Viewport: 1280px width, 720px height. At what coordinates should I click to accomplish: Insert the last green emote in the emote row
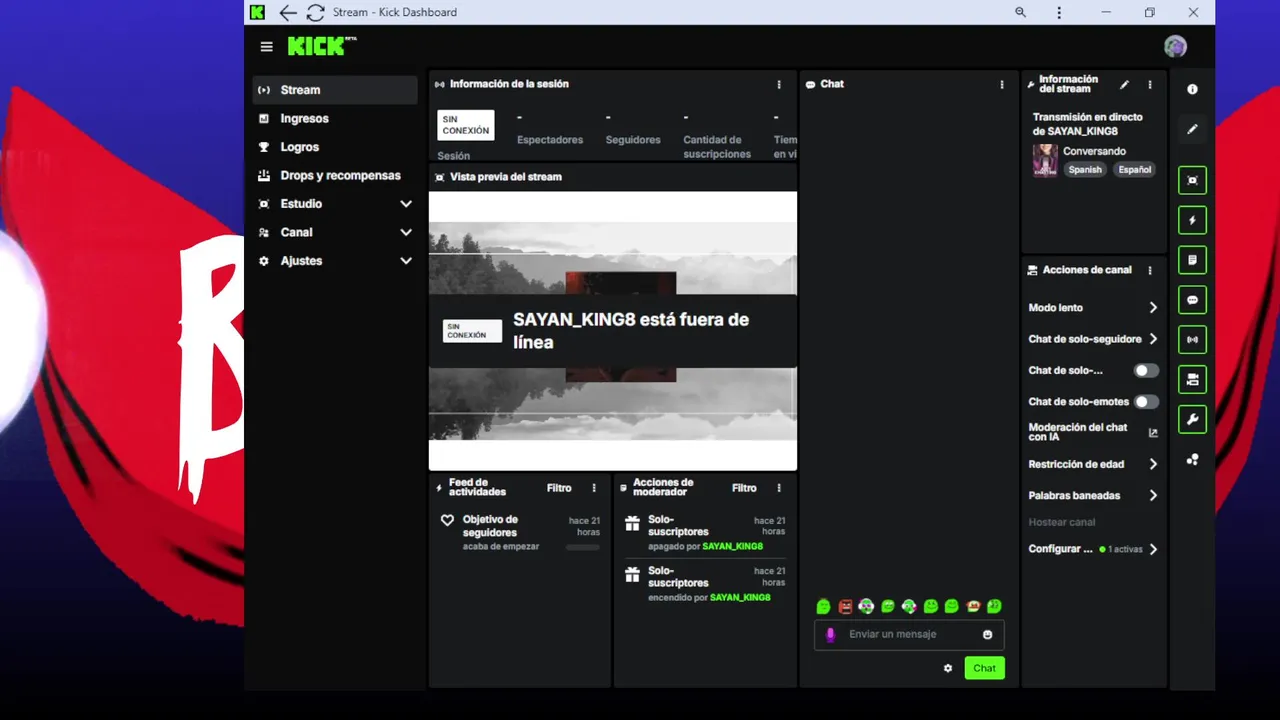994,606
